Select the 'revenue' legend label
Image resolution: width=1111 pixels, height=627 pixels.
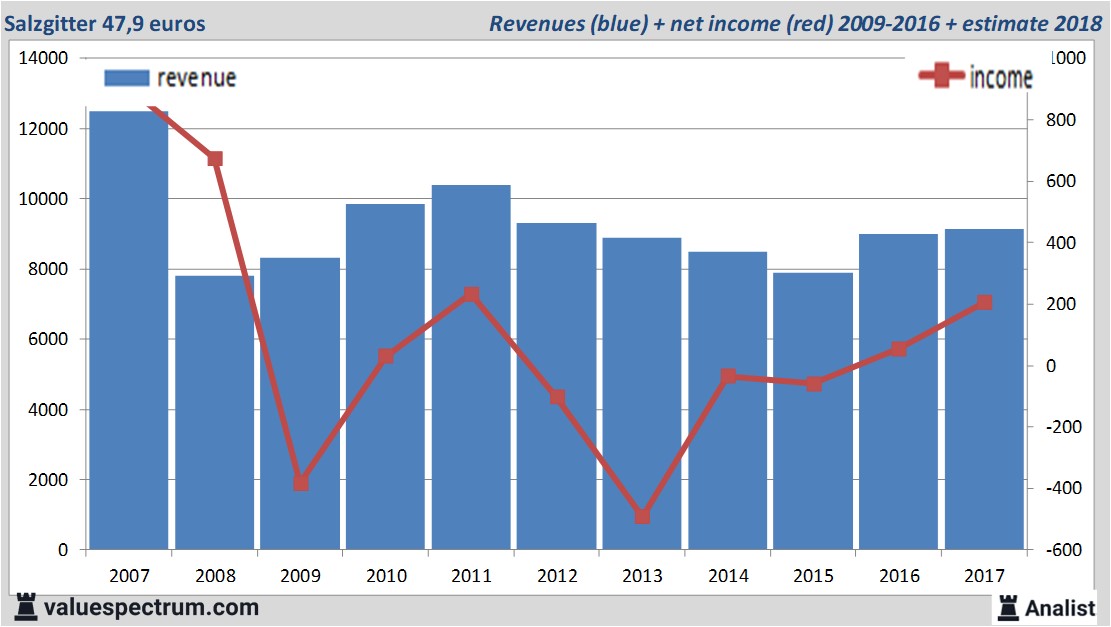[x=196, y=78]
